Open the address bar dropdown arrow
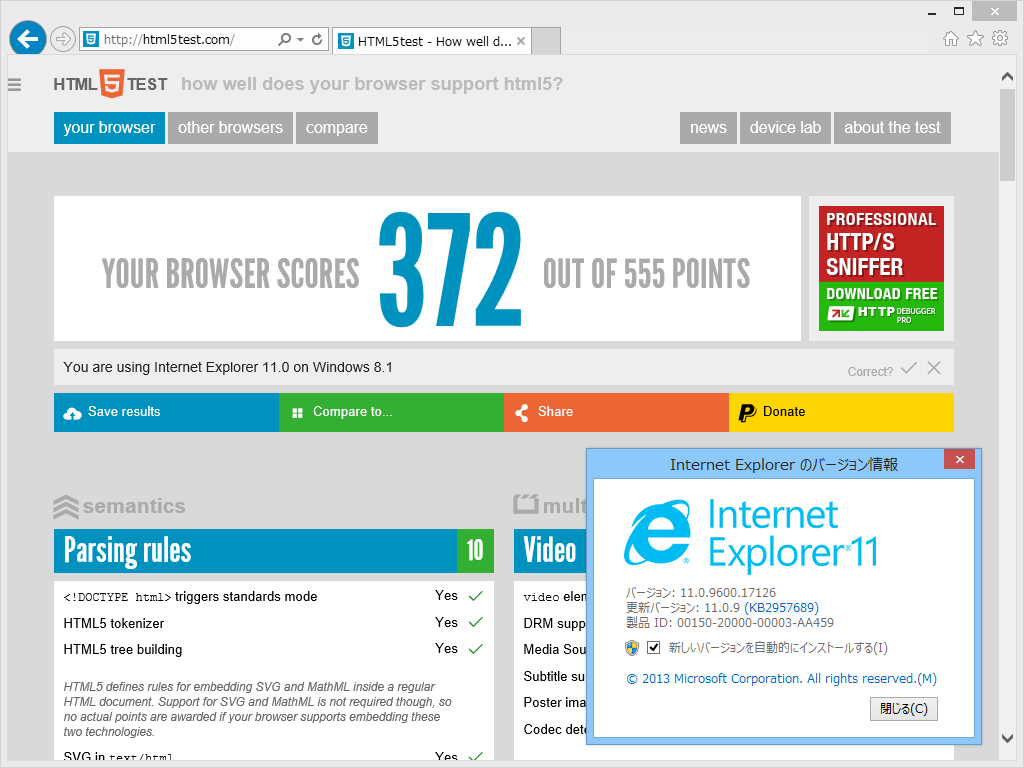Viewport: 1024px width, 768px height. point(300,40)
